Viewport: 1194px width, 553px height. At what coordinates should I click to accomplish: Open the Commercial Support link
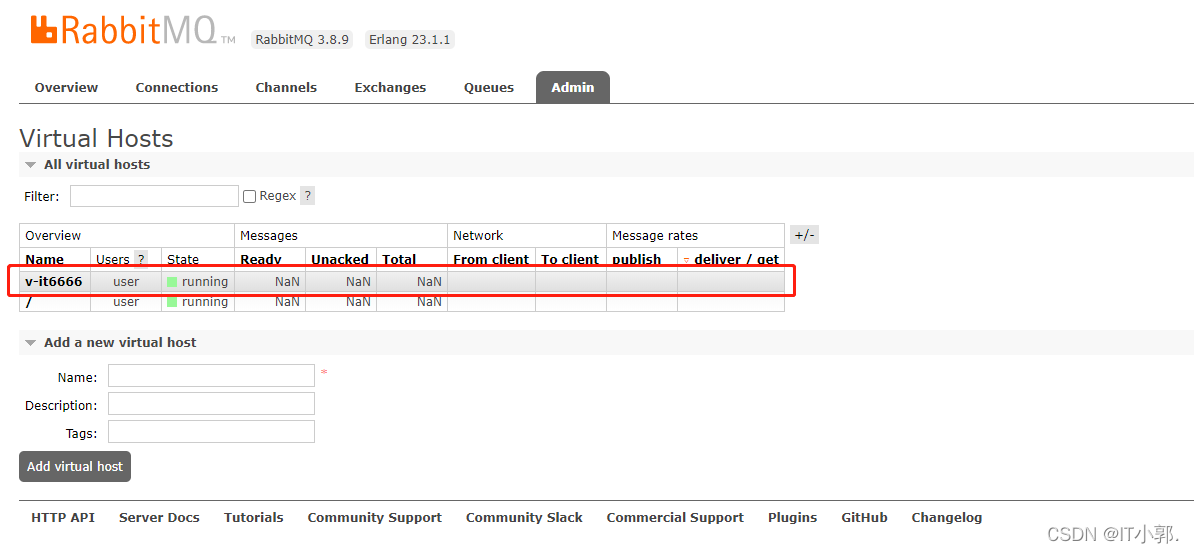click(x=675, y=517)
